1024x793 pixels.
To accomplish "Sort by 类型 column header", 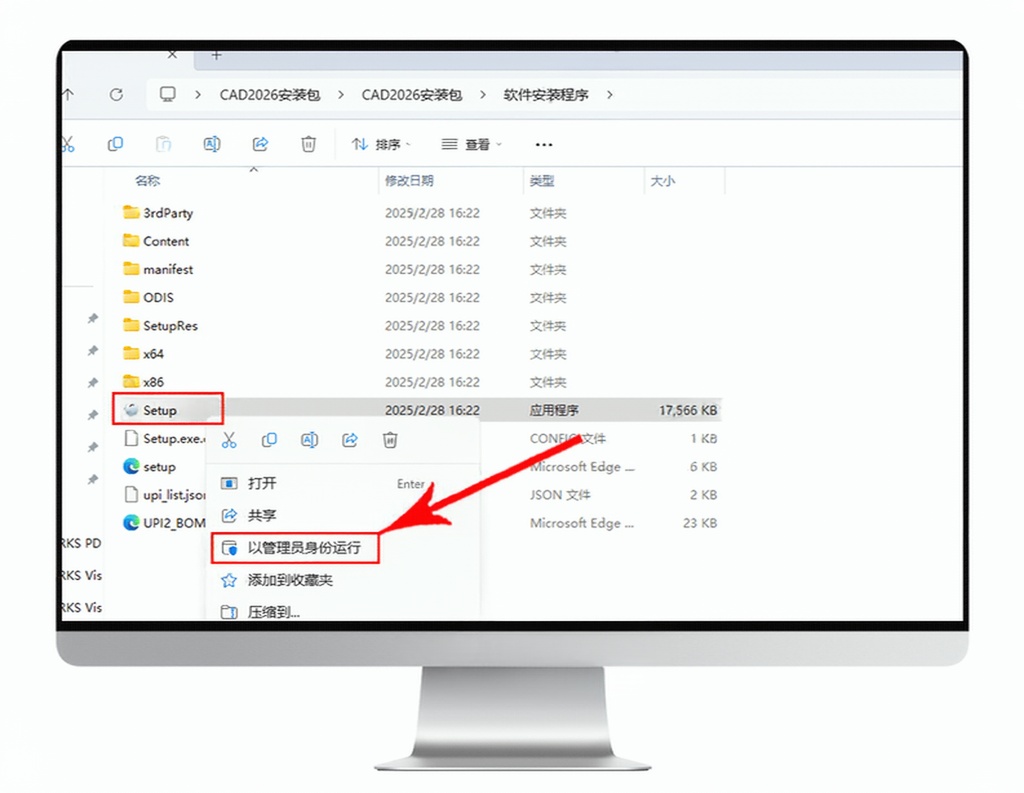I will click(x=542, y=181).
